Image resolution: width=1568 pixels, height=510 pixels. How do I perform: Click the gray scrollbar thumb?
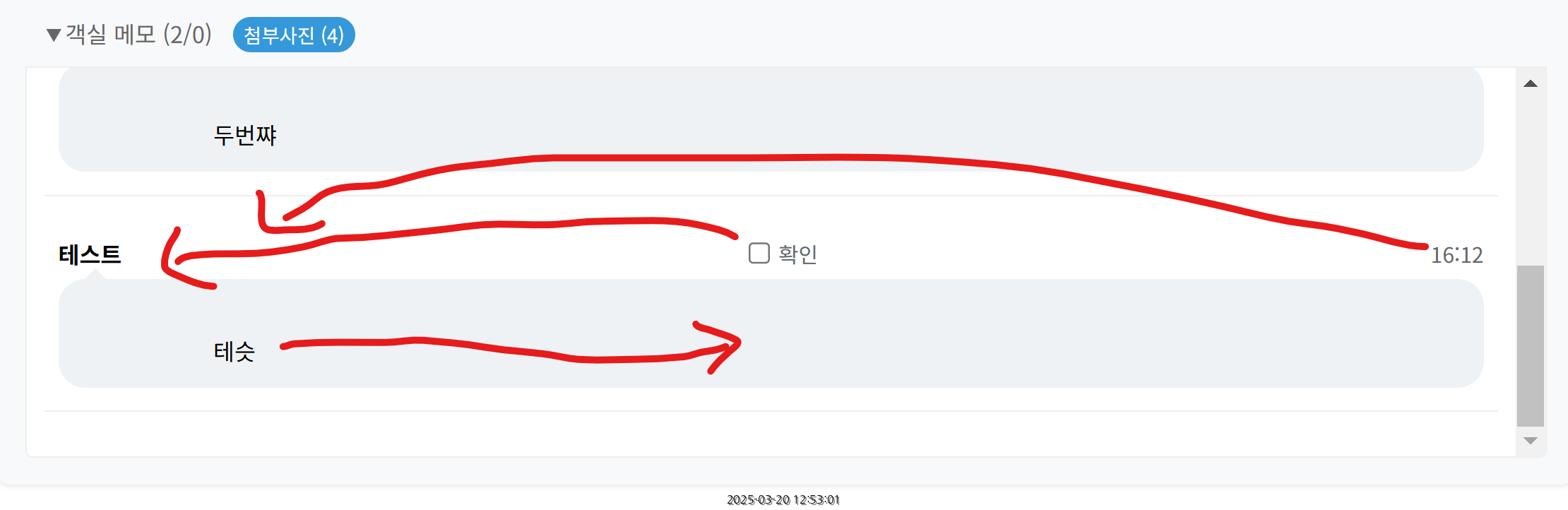pyautogui.click(x=1531, y=346)
